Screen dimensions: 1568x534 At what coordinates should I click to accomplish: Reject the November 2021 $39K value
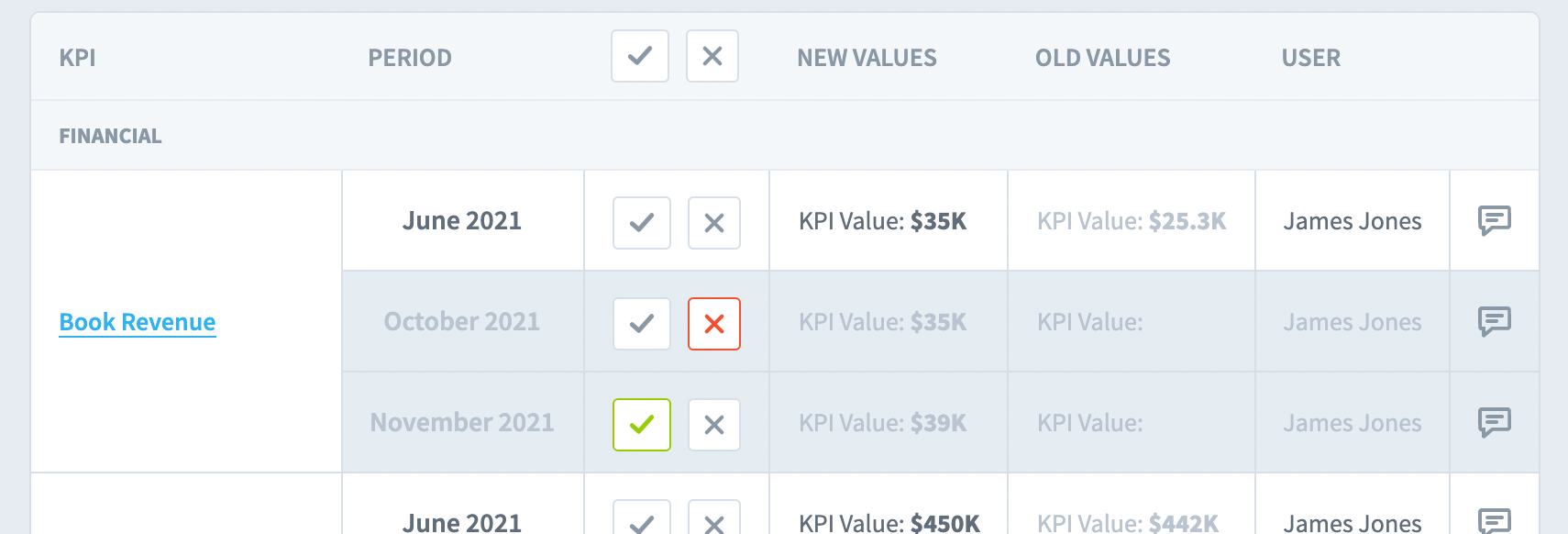point(714,425)
